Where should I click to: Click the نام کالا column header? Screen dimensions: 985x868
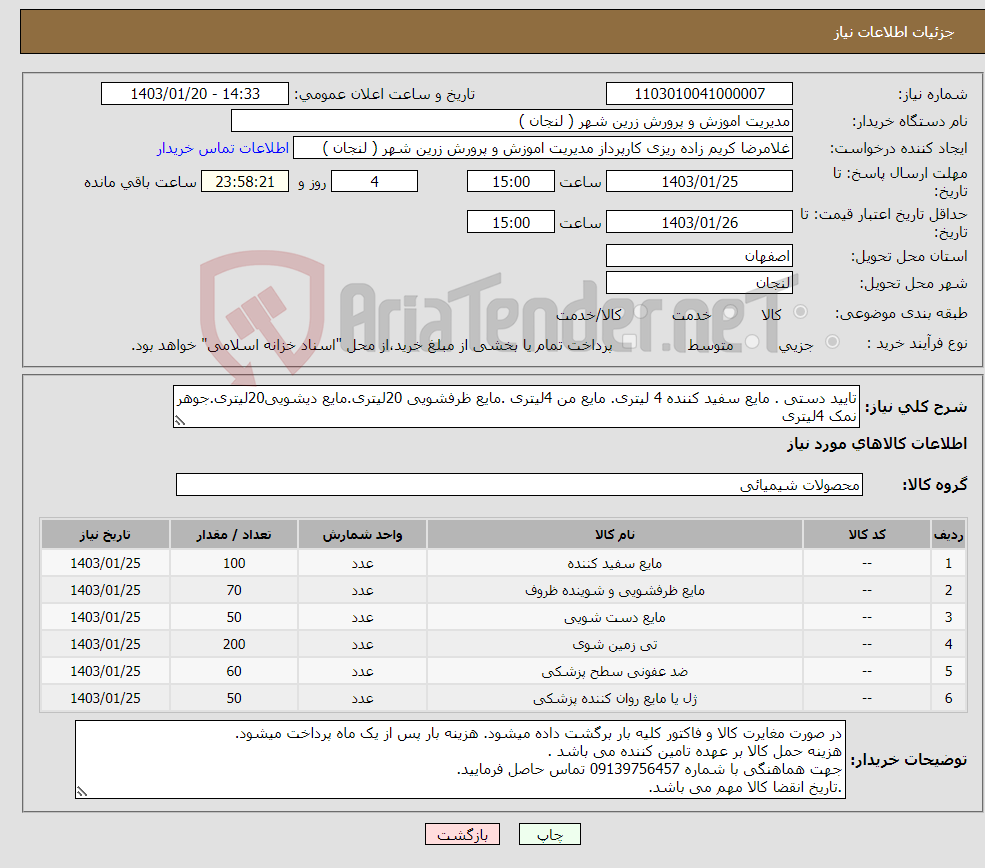[x=615, y=534]
